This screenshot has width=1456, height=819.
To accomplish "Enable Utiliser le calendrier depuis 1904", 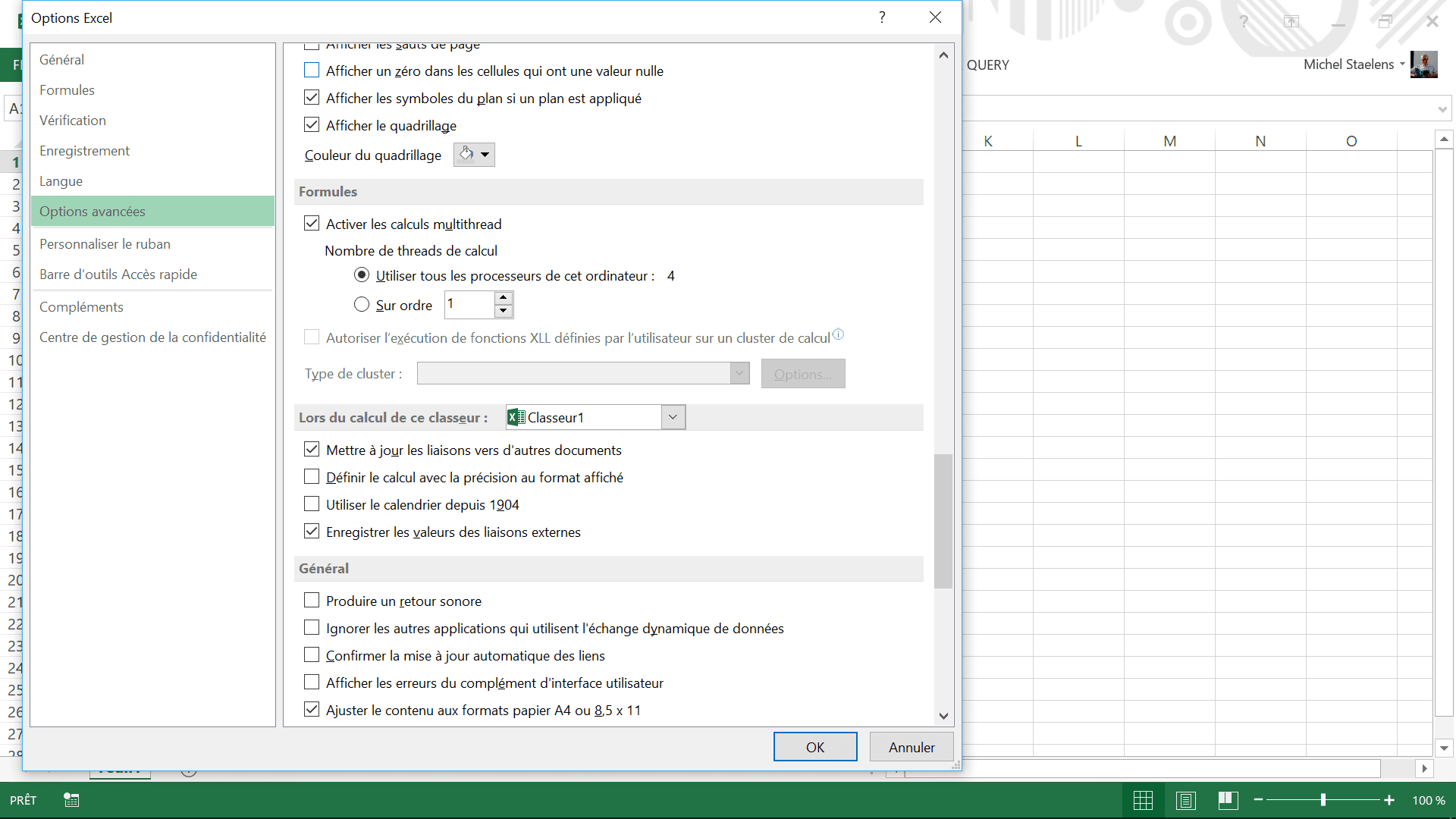I will click(x=312, y=504).
